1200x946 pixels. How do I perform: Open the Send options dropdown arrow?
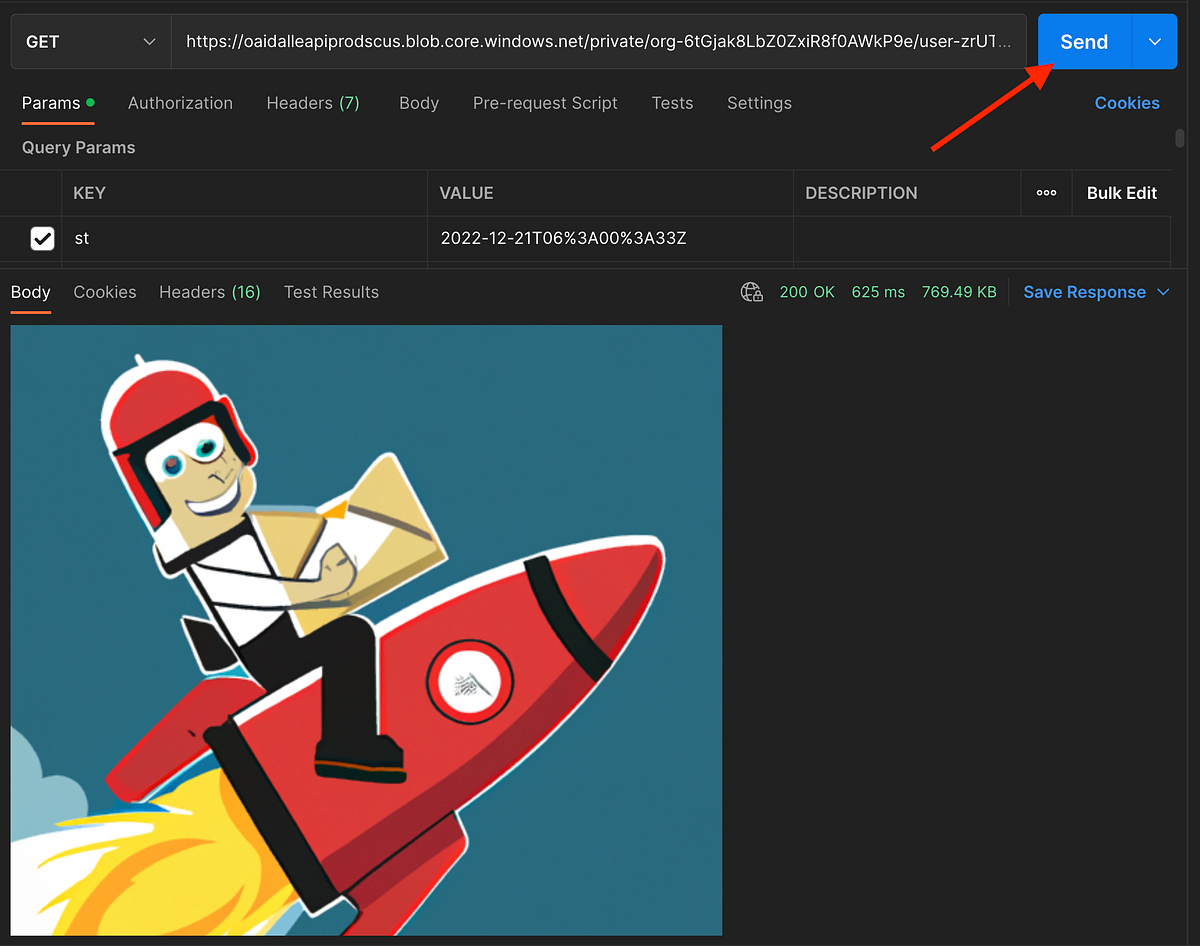pos(1154,41)
